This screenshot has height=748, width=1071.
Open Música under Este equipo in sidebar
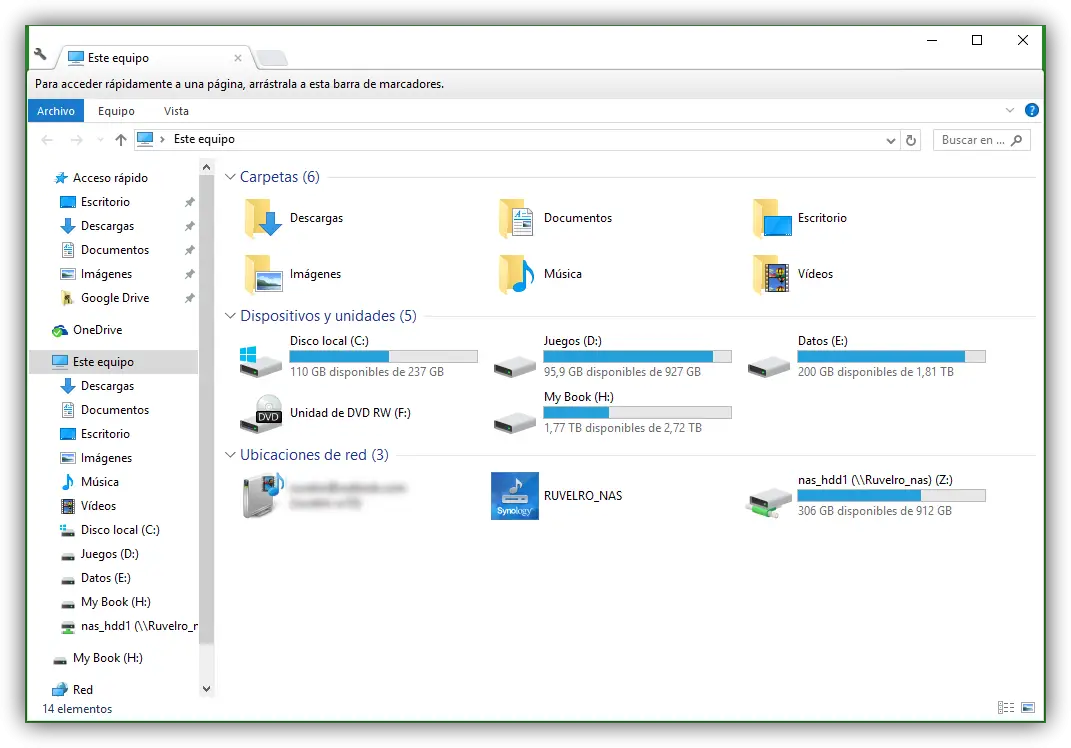[x=100, y=482]
